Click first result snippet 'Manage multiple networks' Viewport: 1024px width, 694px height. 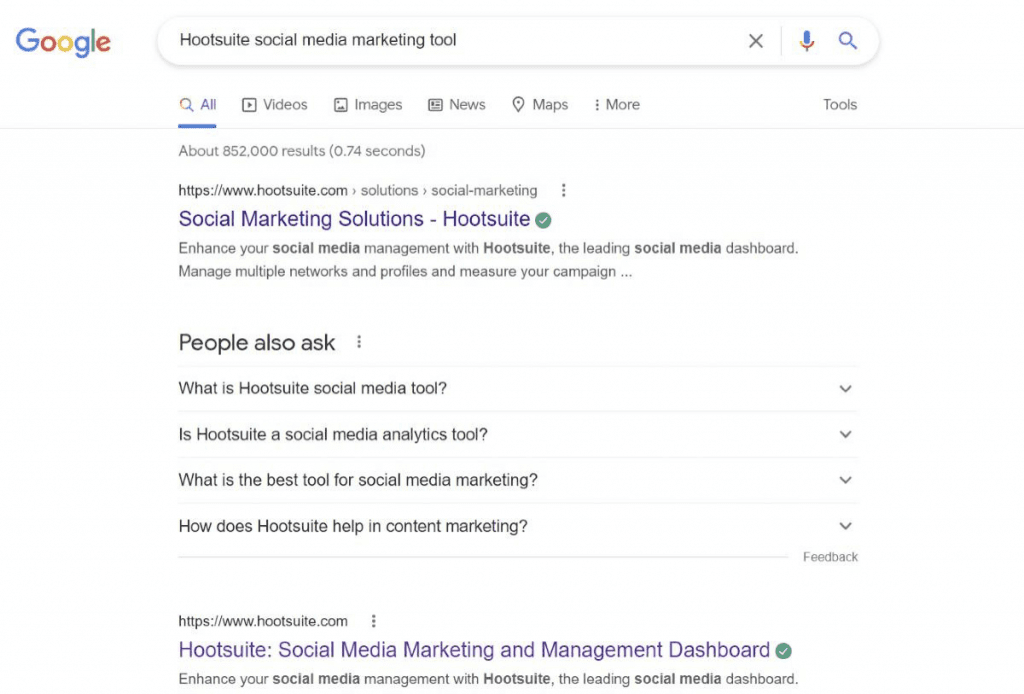tap(405, 272)
